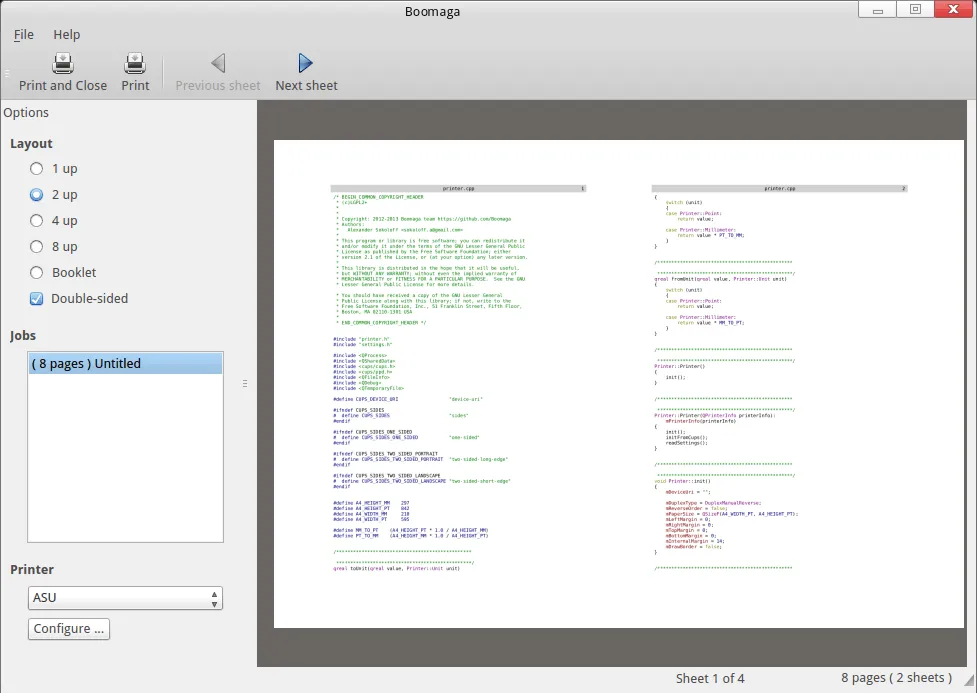Switch to Booklet layout mode
The width and height of the screenshot is (977, 693).
(36, 272)
